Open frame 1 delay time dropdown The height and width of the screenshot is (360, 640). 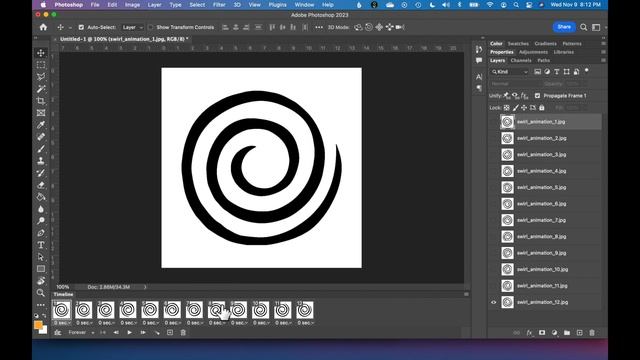pyautogui.click(x=62, y=323)
